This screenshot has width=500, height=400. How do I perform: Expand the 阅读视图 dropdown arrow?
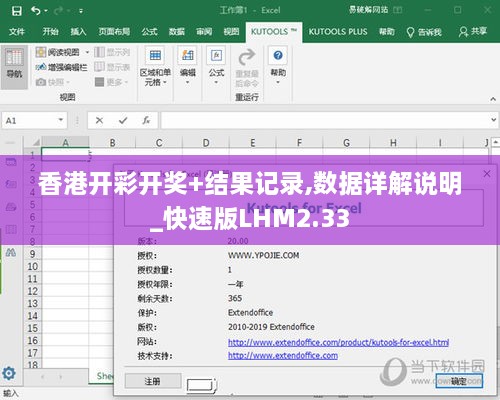87,52
